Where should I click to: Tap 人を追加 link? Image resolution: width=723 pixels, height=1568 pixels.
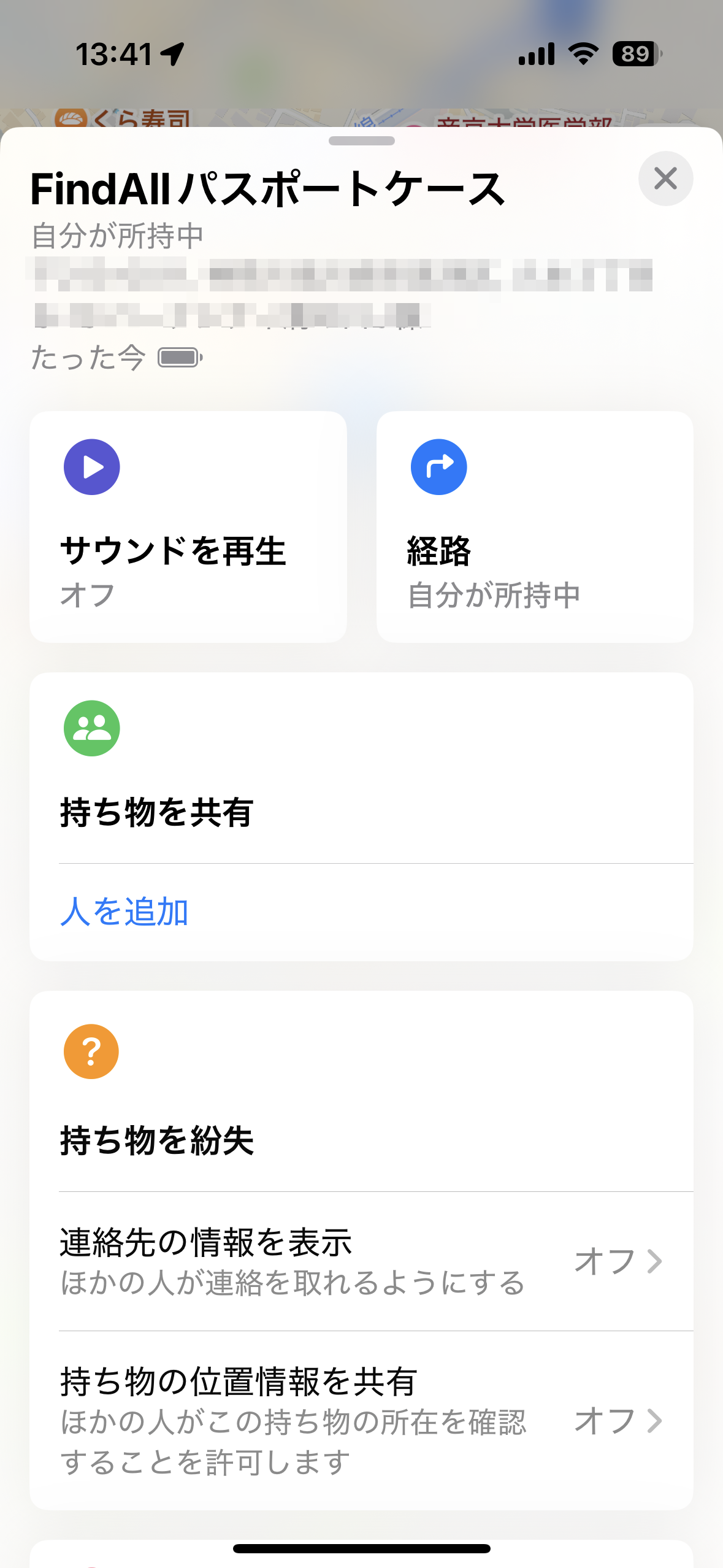tap(124, 912)
